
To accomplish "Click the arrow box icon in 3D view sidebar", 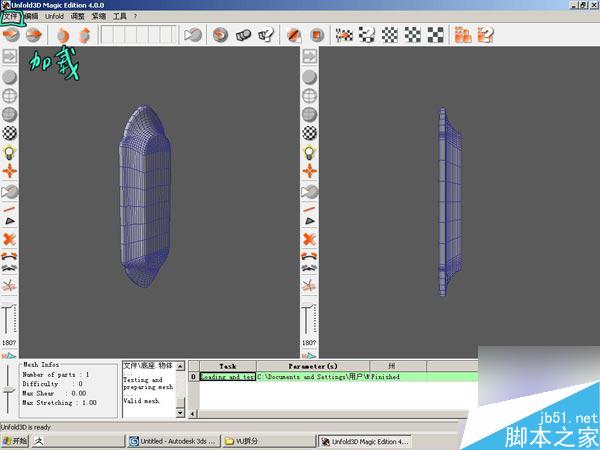I will 10,57.
